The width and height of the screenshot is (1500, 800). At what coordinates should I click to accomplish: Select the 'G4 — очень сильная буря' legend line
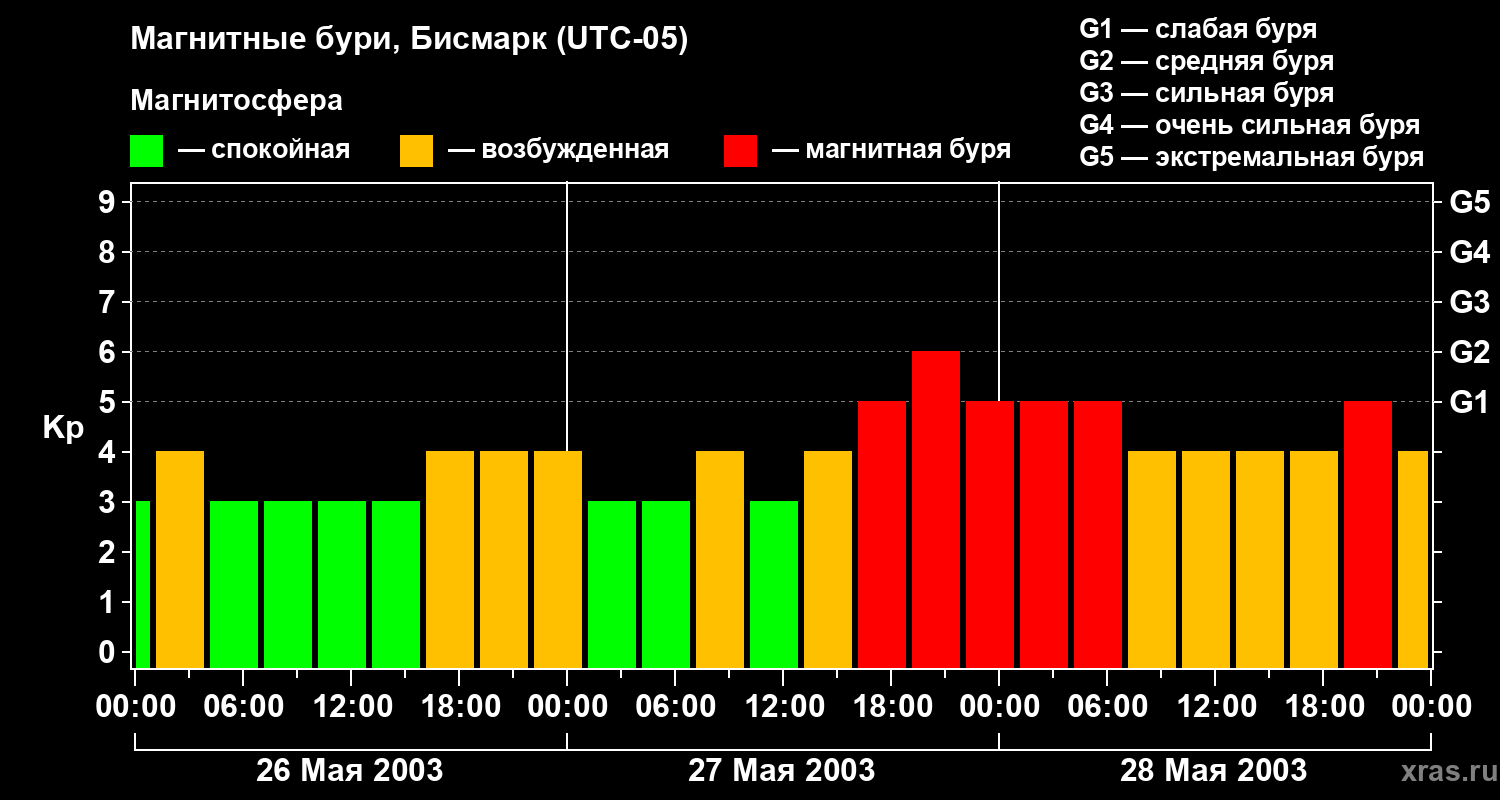(1249, 125)
